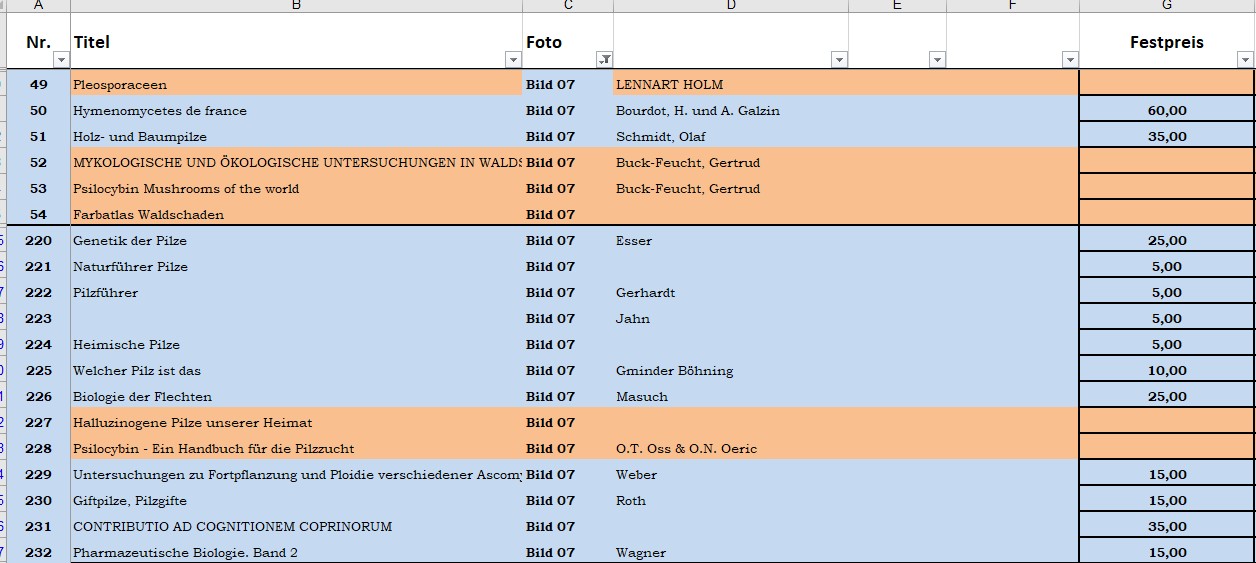
Task: Open the Nr. column filter dropdown
Action: (61, 60)
